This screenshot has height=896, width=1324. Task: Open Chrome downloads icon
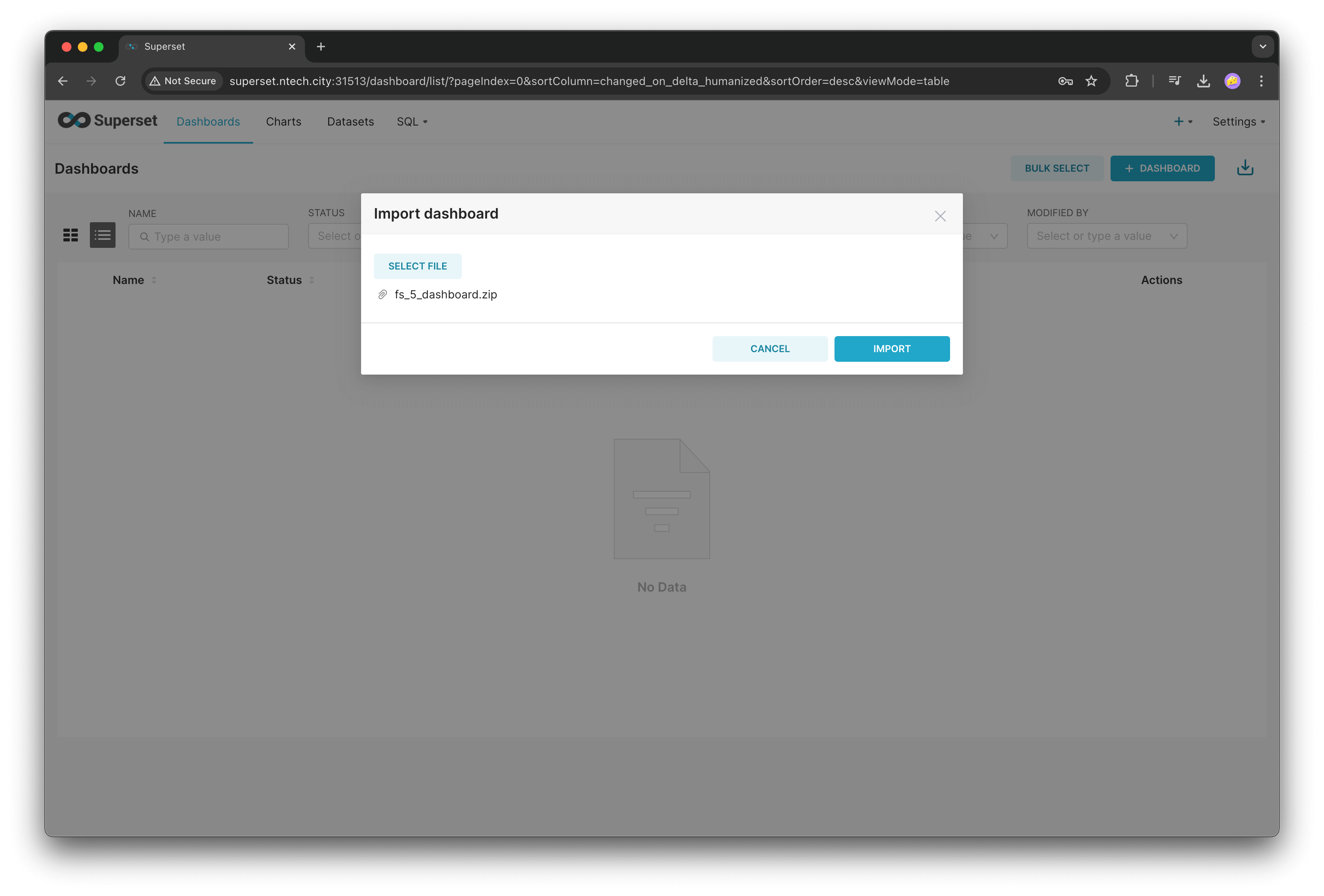pos(1203,81)
